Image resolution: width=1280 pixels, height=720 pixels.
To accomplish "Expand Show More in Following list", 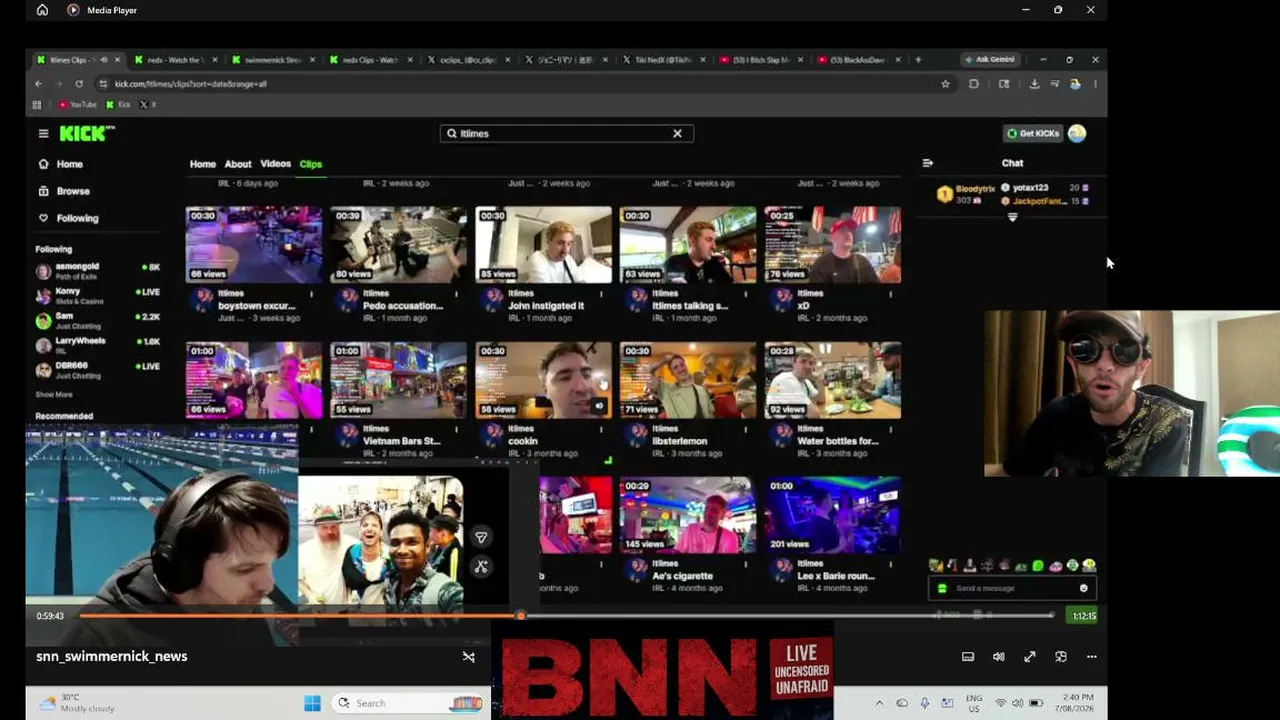I will tap(54, 395).
